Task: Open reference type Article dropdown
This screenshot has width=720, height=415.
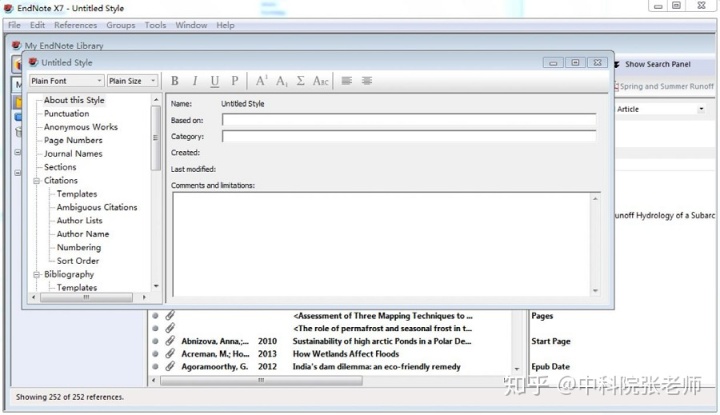Action: (701, 109)
